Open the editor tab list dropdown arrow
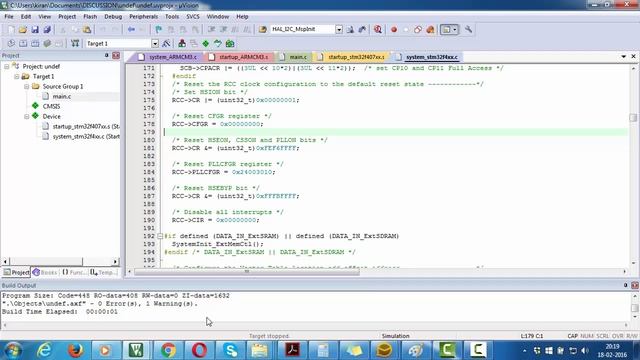This screenshot has width=640, height=360. click(x=624, y=57)
